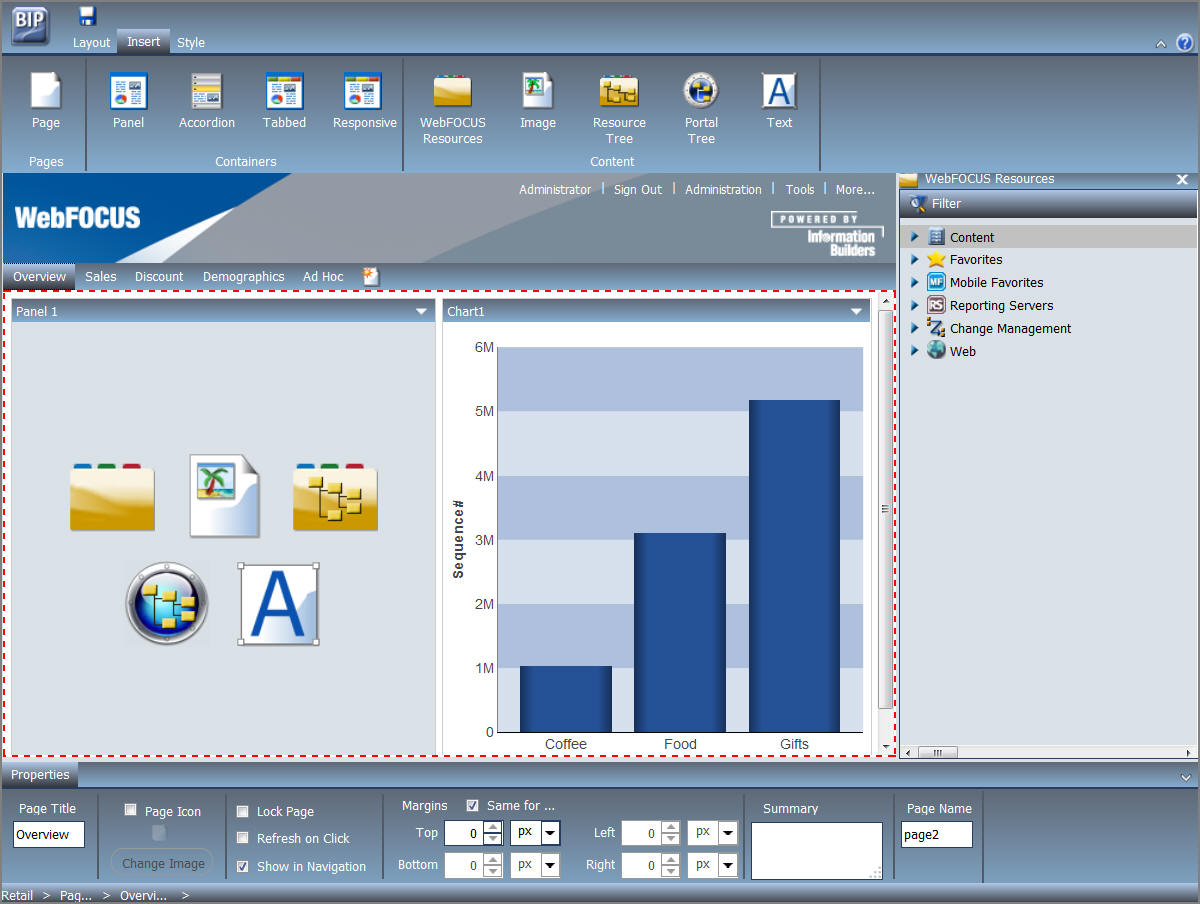Open the Demographics page tab
1200x904 pixels.
(244, 276)
